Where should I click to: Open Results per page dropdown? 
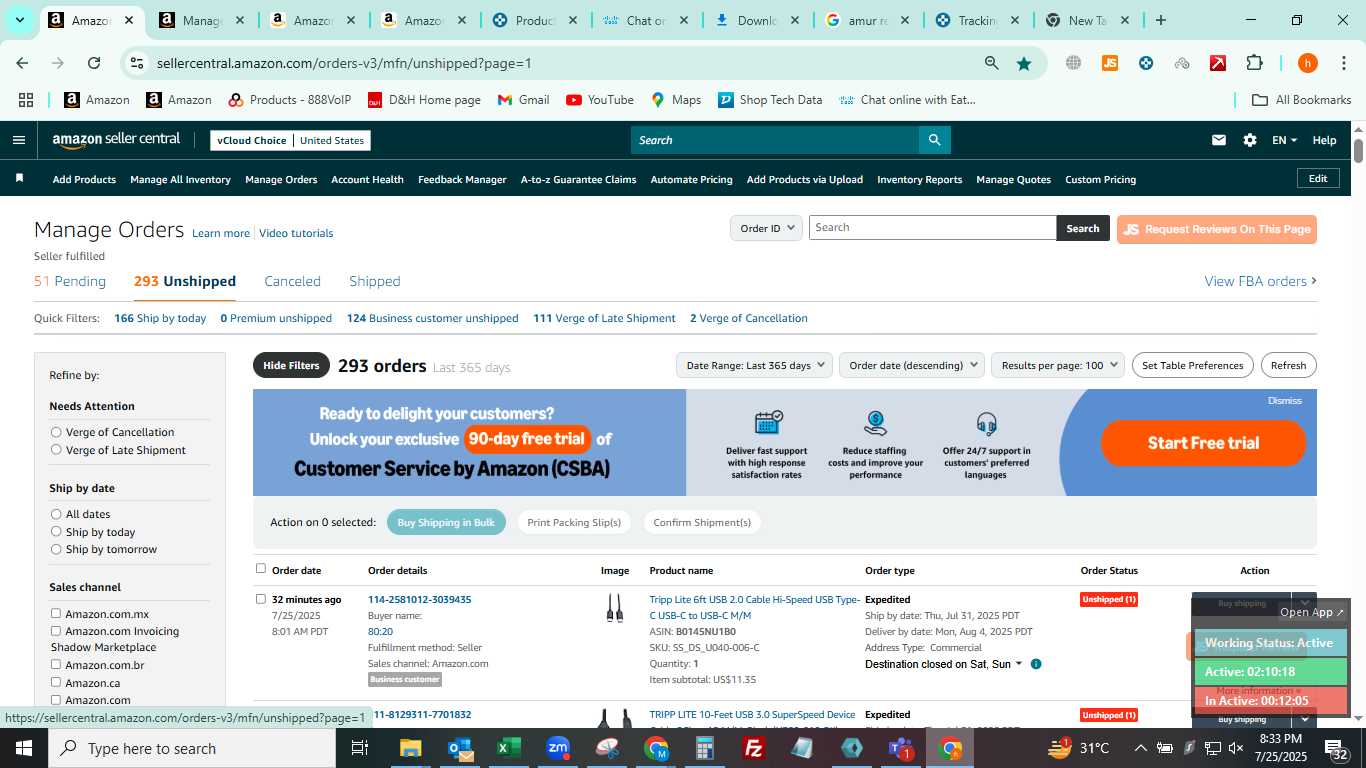coord(1058,365)
